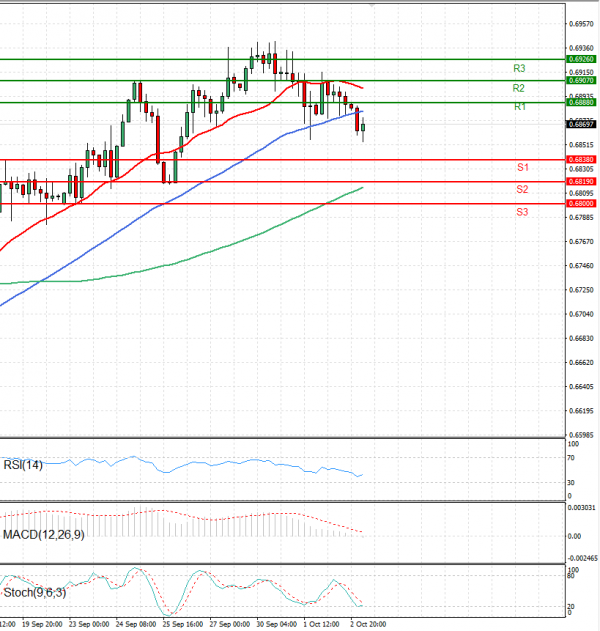600x631 pixels.
Task: Click the RSI 70 level label
Action: 571,458
